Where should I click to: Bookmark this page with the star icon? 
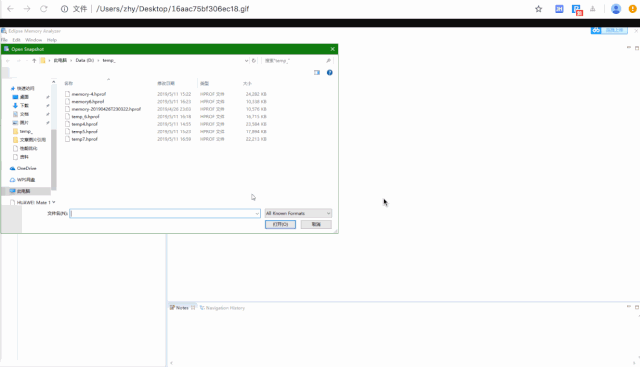(538, 9)
